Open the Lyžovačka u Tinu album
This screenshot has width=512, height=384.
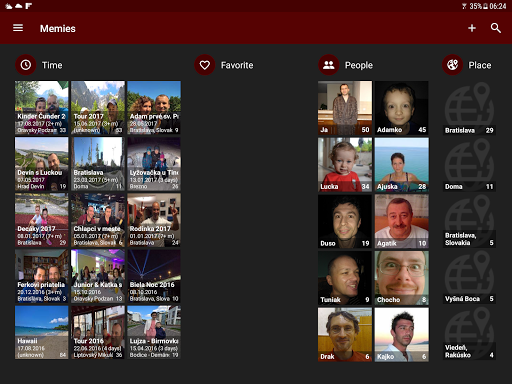[x=154, y=164]
